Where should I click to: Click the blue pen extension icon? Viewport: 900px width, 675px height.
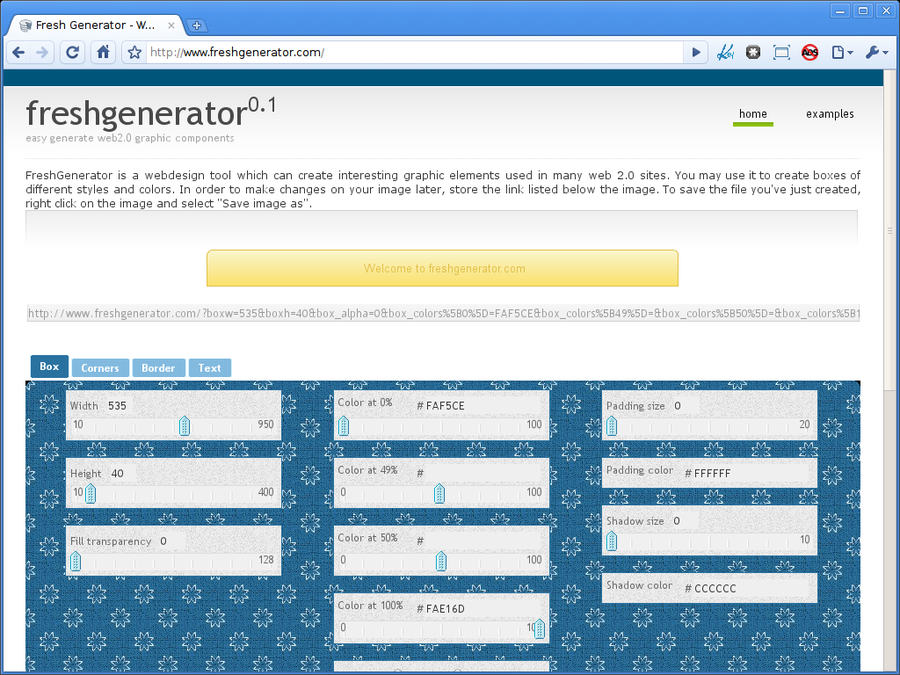click(726, 53)
